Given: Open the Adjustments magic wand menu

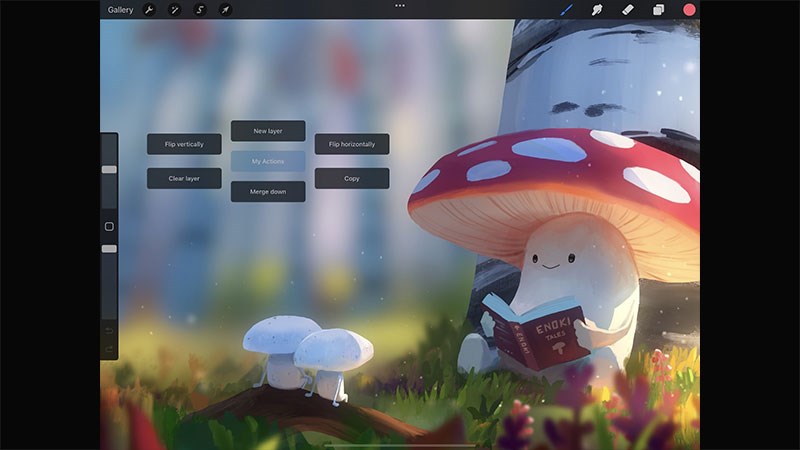Looking at the screenshot, I should 174,10.
